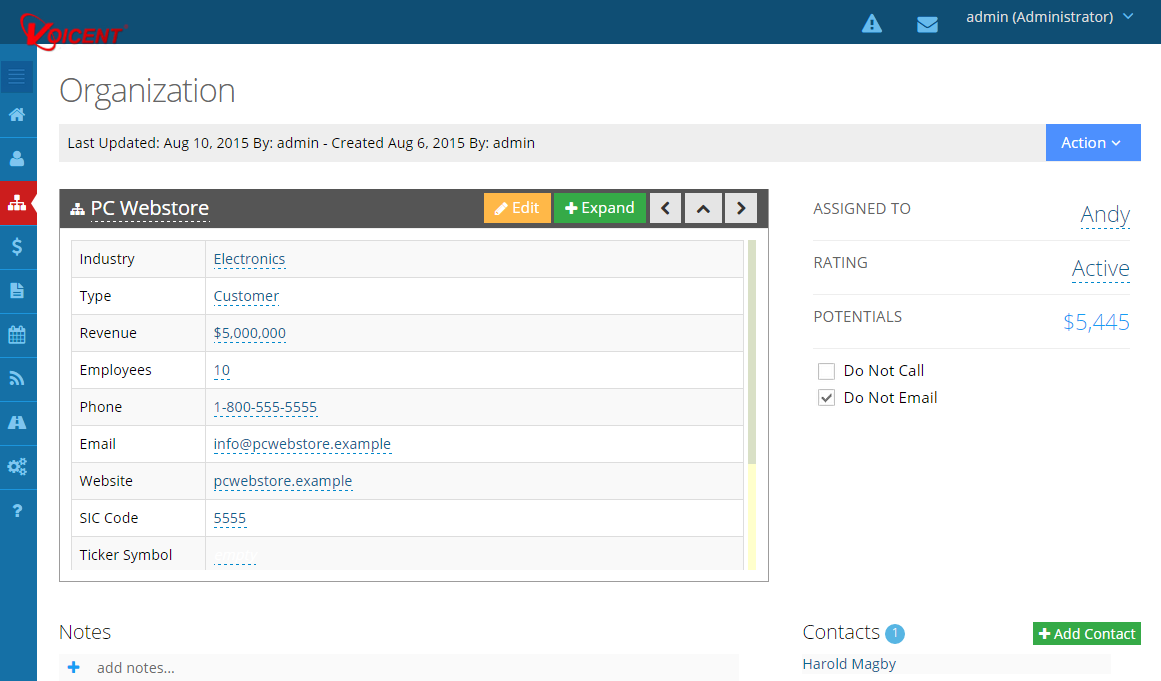Open the Calendar icon in sidebar
This screenshot has width=1161, height=681.
click(x=18, y=334)
